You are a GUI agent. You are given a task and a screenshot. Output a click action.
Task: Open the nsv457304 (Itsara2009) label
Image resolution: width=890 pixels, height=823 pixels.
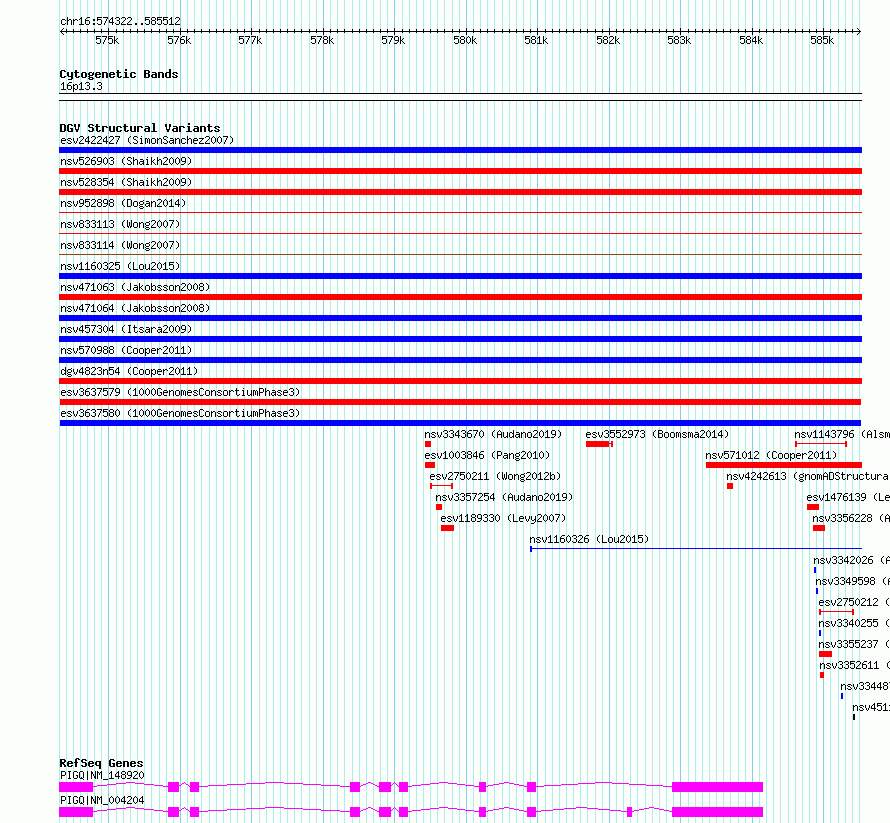[x=126, y=329]
